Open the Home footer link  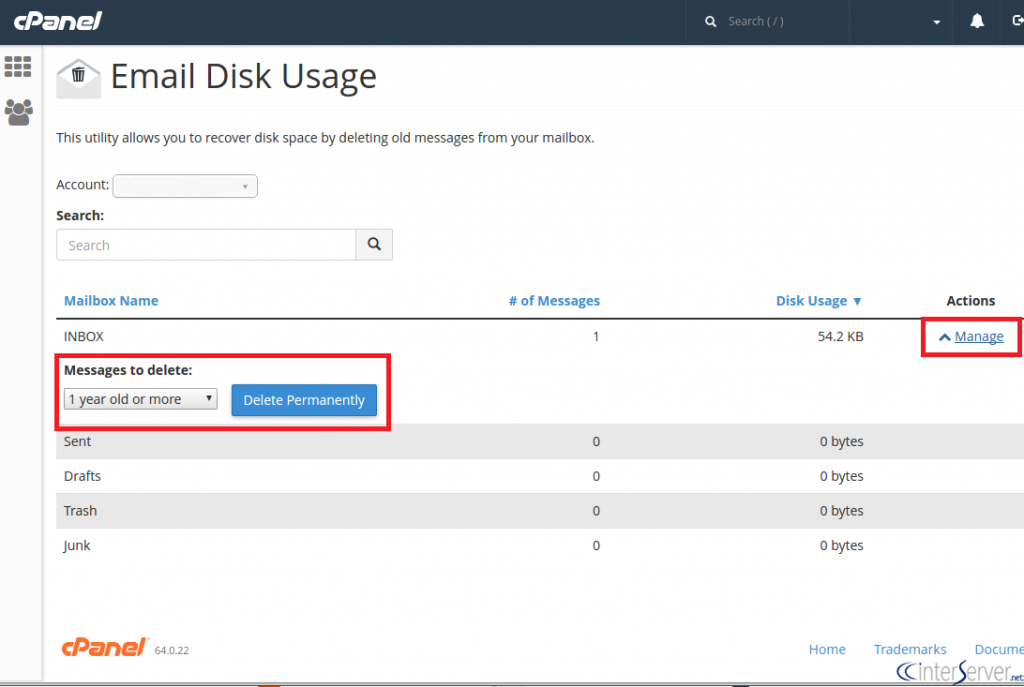pos(827,649)
